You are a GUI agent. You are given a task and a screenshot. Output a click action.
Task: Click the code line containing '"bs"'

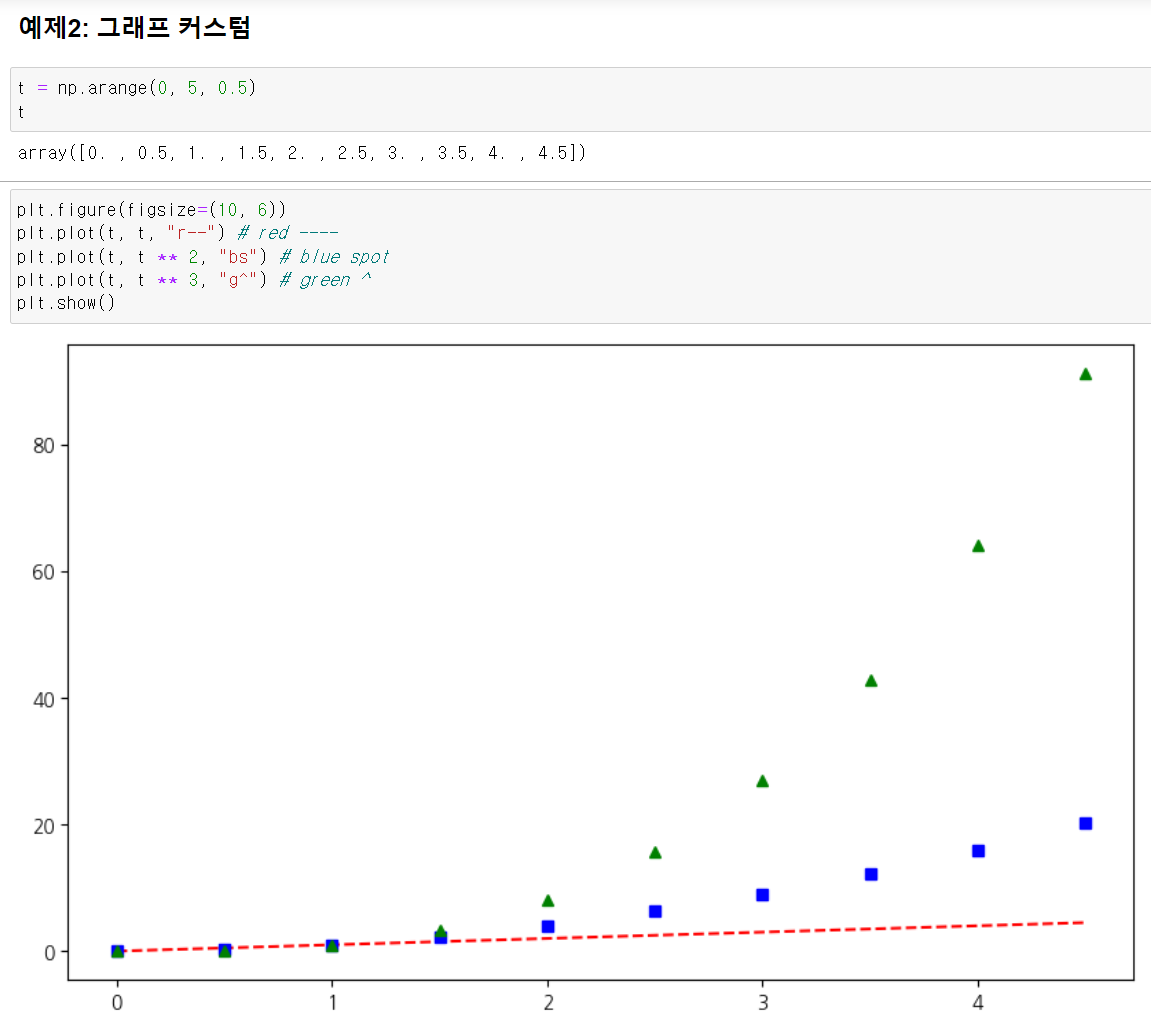click(x=203, y=257)
